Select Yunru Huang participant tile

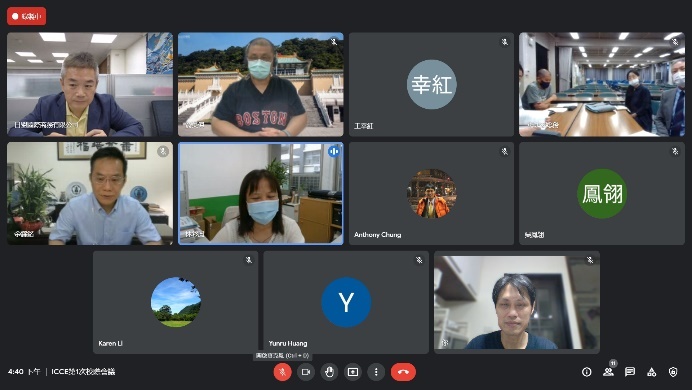[346, 302]
